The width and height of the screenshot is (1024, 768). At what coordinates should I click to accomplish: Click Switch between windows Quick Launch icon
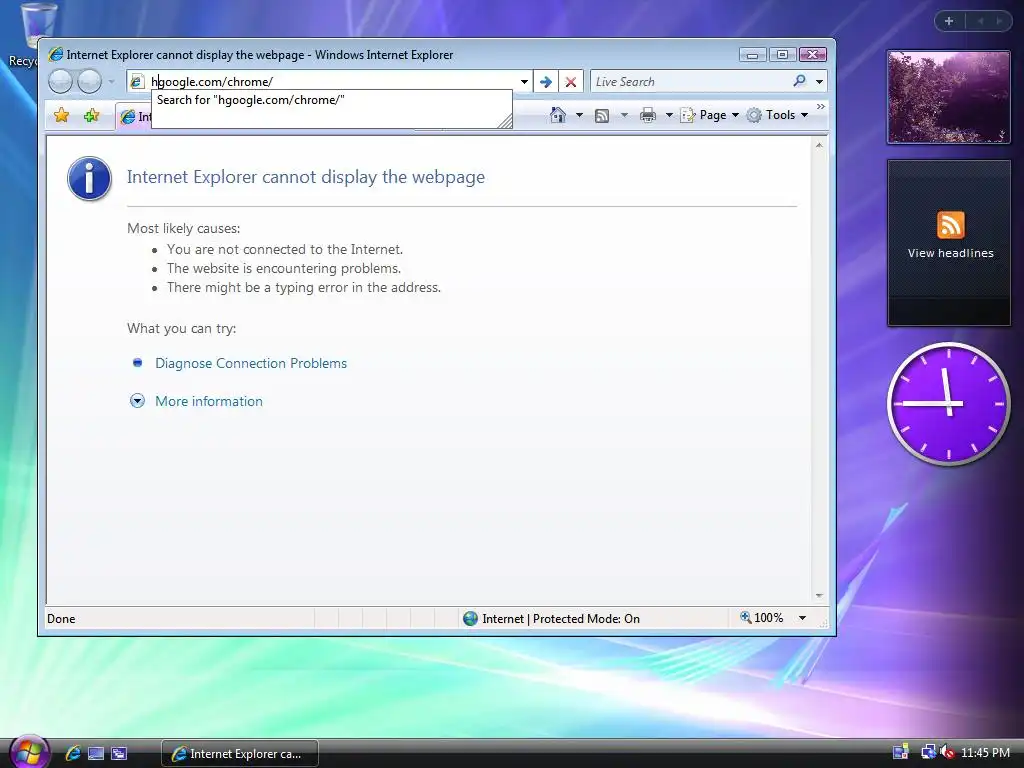(x=119, y=753)
